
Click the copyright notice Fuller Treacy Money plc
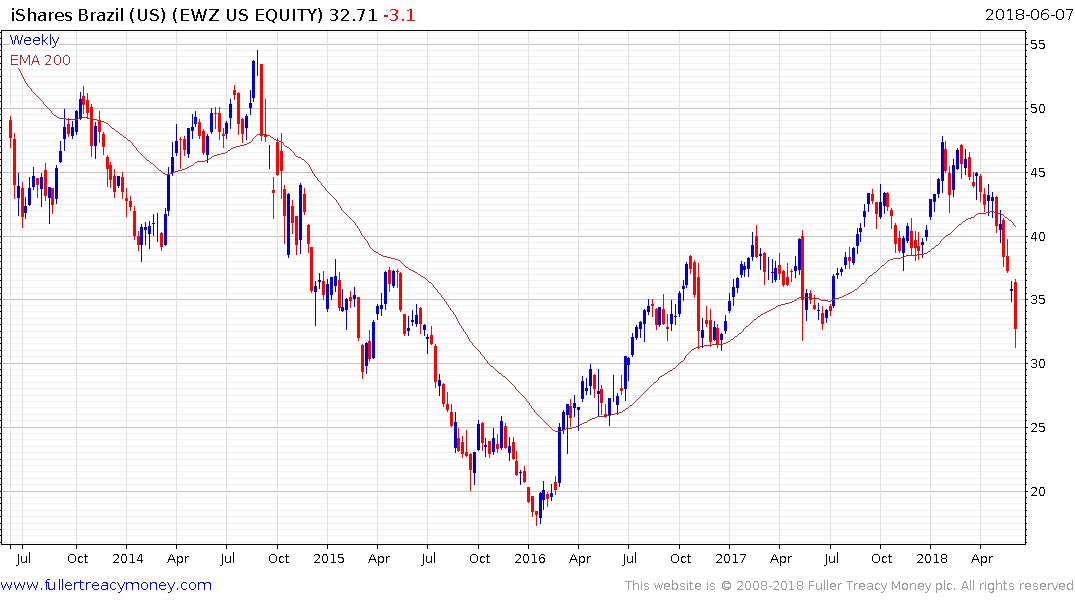point(849,586)
